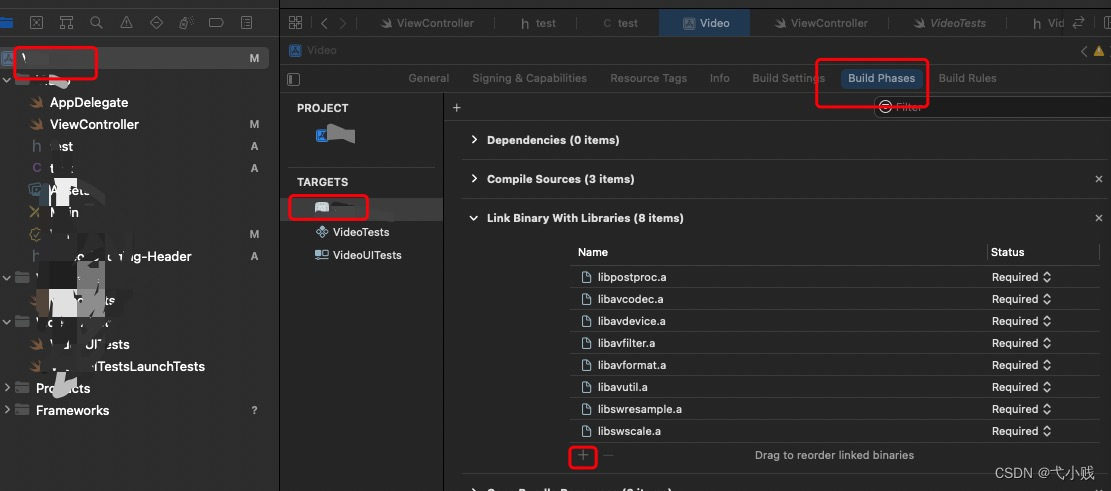Switch to the Build Rules tab
Viewport: 1111px width, 491px height.
point(967,79)
